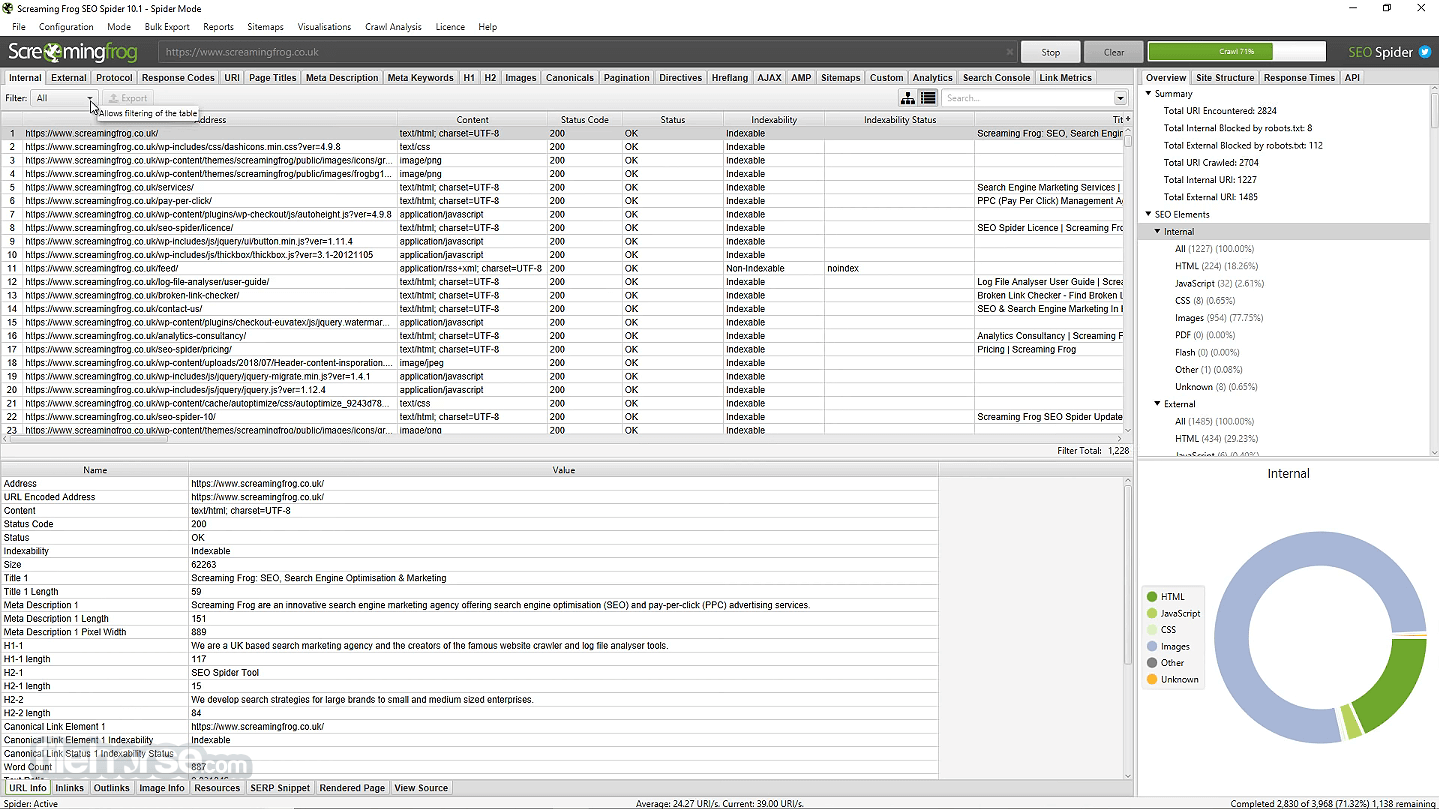Image resolution: width=1439 pixels, height=809 pixels.
Task: Stop the crawl
Action: point(1051,52)
